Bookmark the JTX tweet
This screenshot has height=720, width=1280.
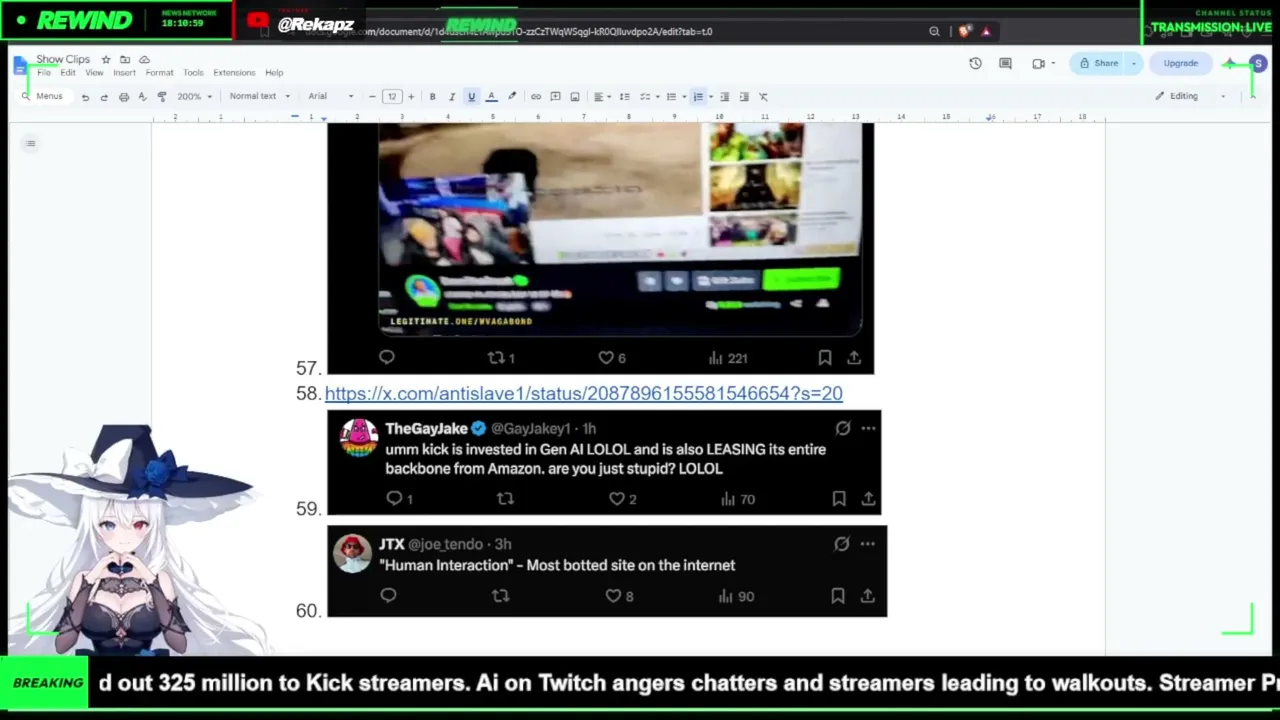pos(838,596)
